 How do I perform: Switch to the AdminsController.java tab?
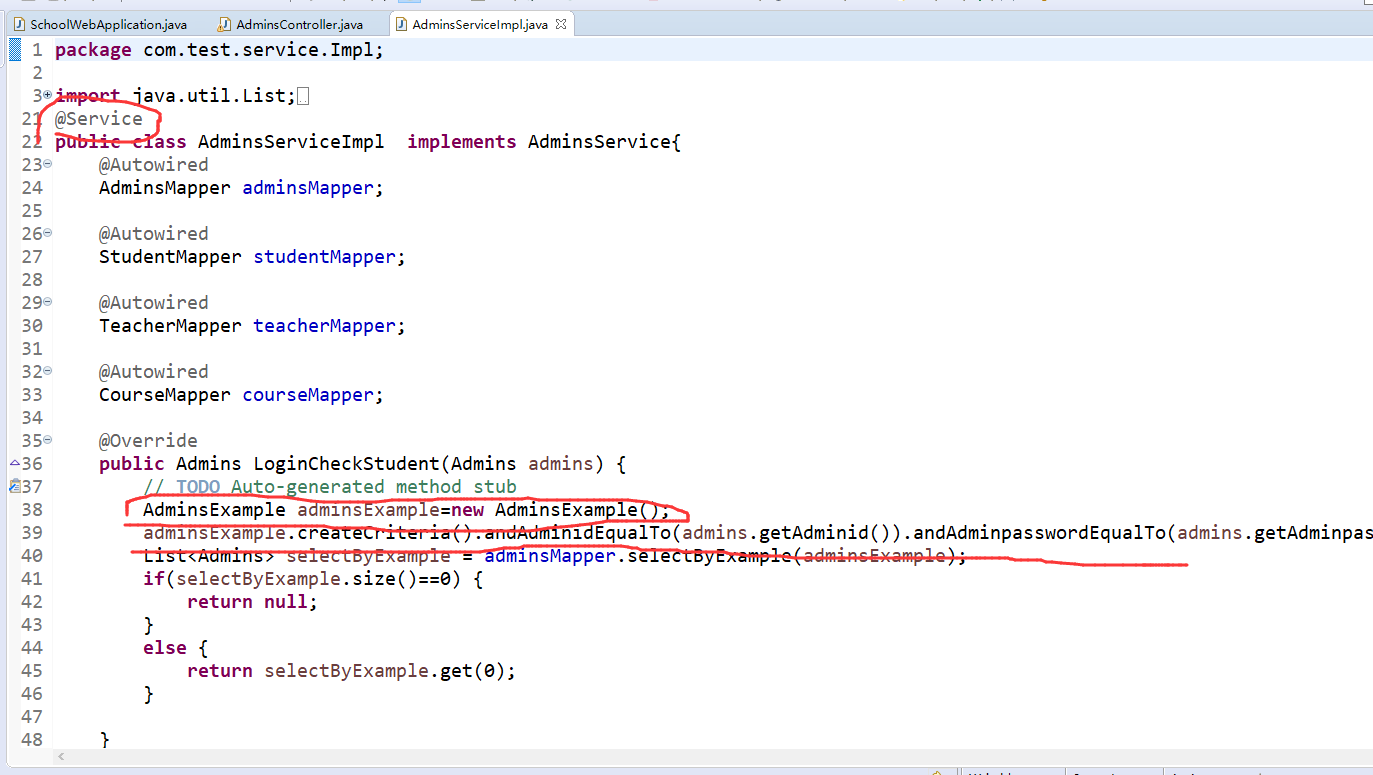(290, 24)
